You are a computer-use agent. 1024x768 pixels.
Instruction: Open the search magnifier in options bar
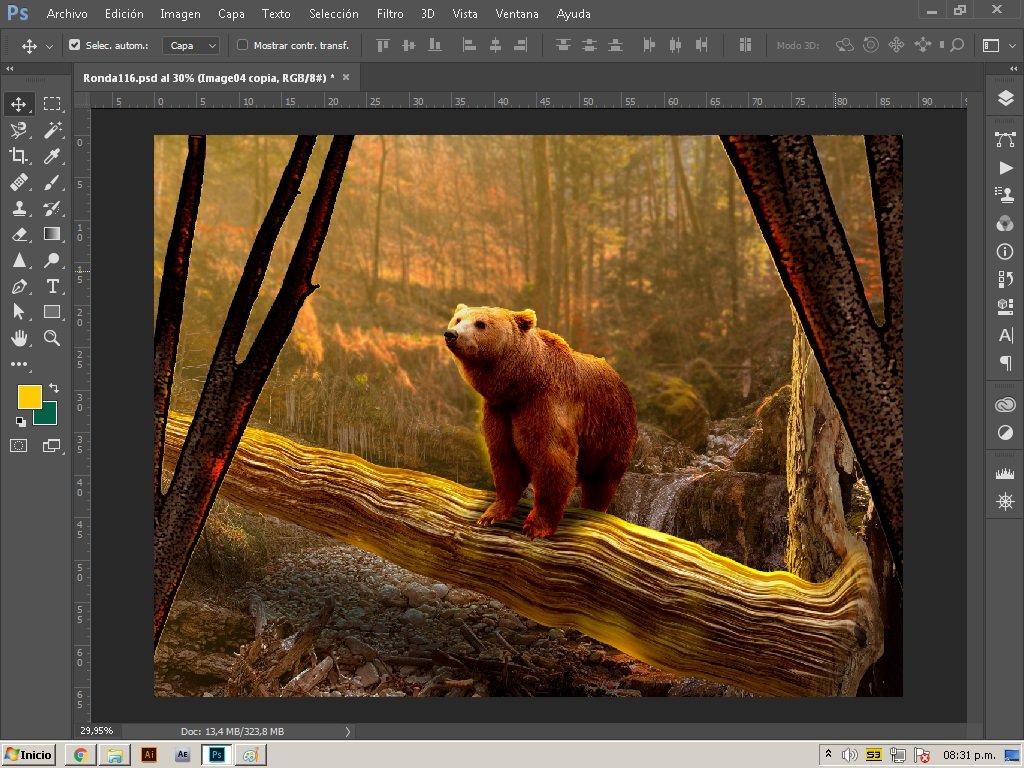(957, 45)
